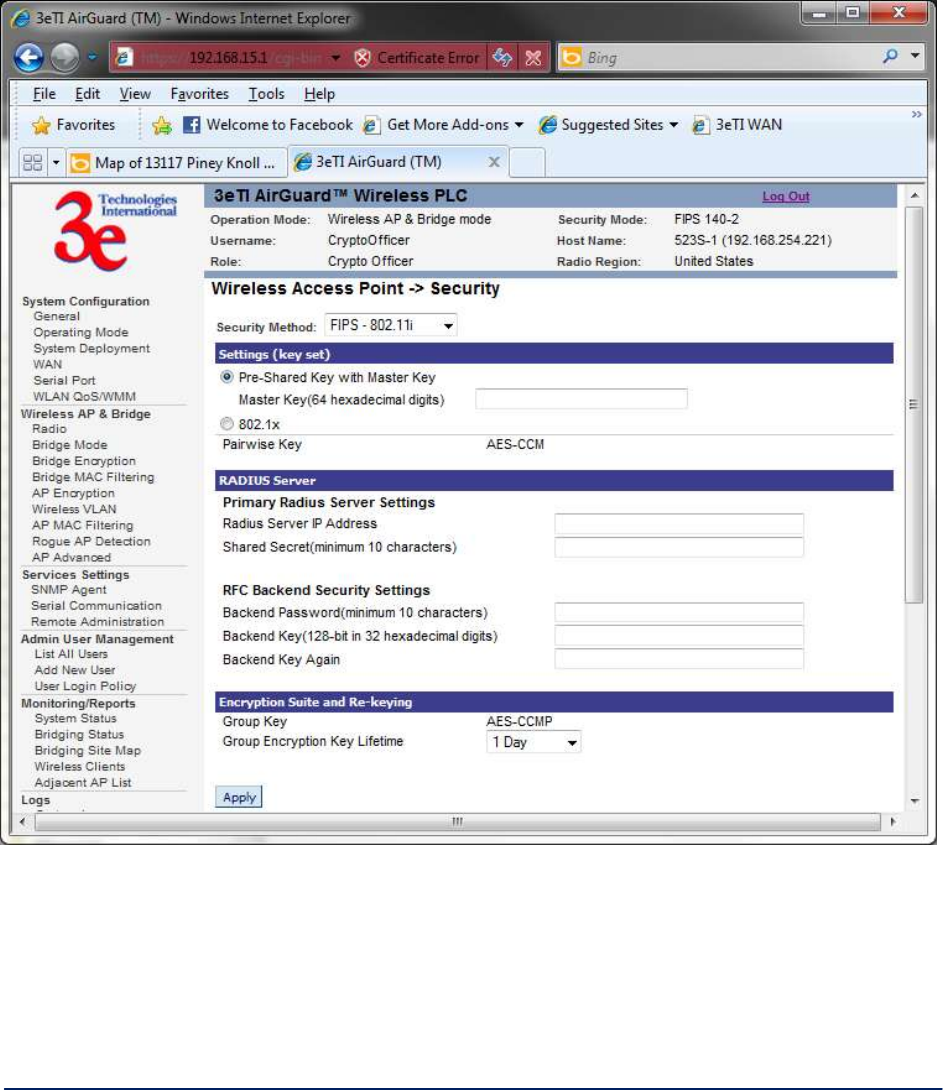Open Rogue AP Detection page
Image resolution: width=943 pixels, height=1090 pixels.
pos(91,541)
